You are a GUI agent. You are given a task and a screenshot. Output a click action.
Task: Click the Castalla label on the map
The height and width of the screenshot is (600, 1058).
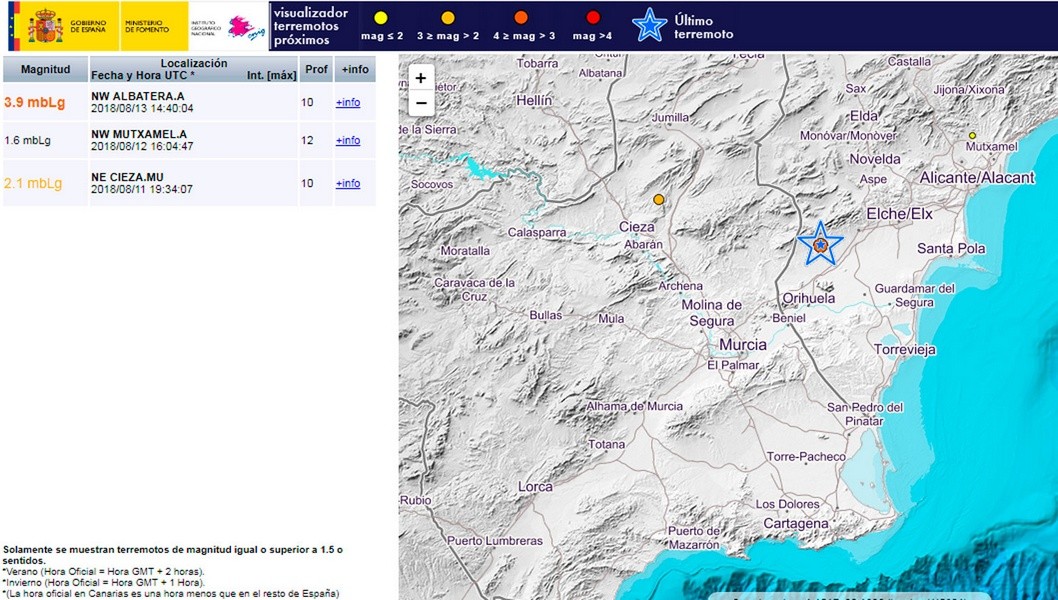(910, 62)
